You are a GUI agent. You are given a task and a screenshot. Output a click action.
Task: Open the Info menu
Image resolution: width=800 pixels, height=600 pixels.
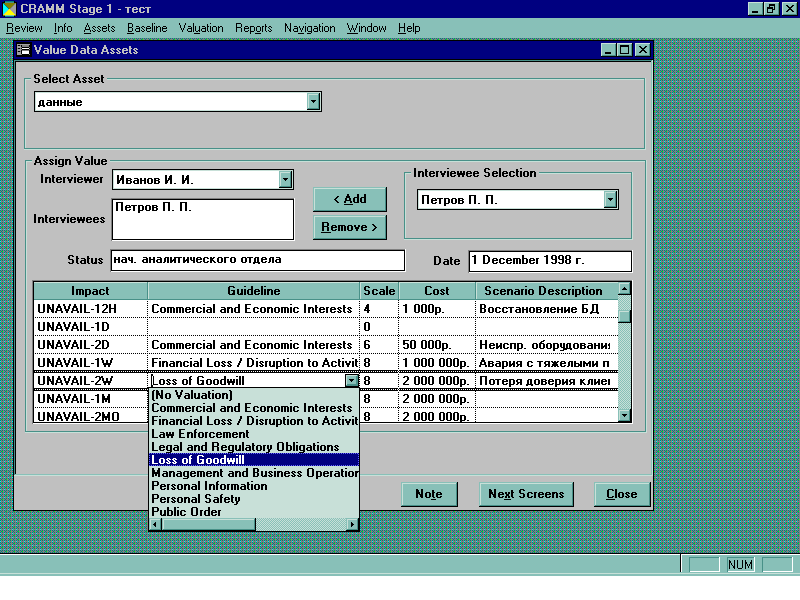point(63,28)
